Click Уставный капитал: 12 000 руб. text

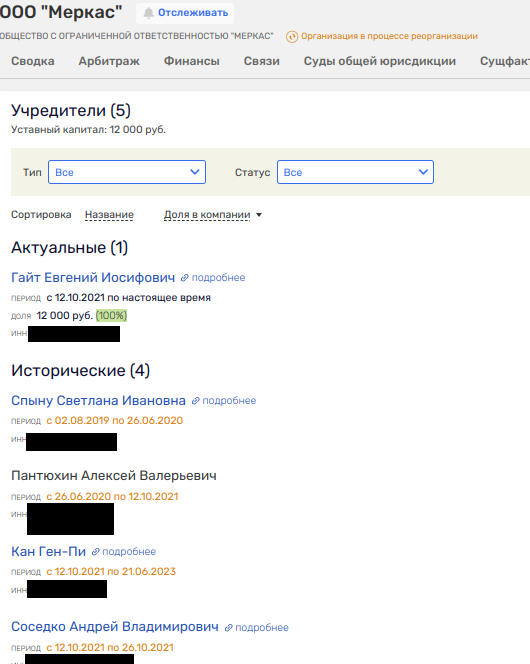point(88,130)
